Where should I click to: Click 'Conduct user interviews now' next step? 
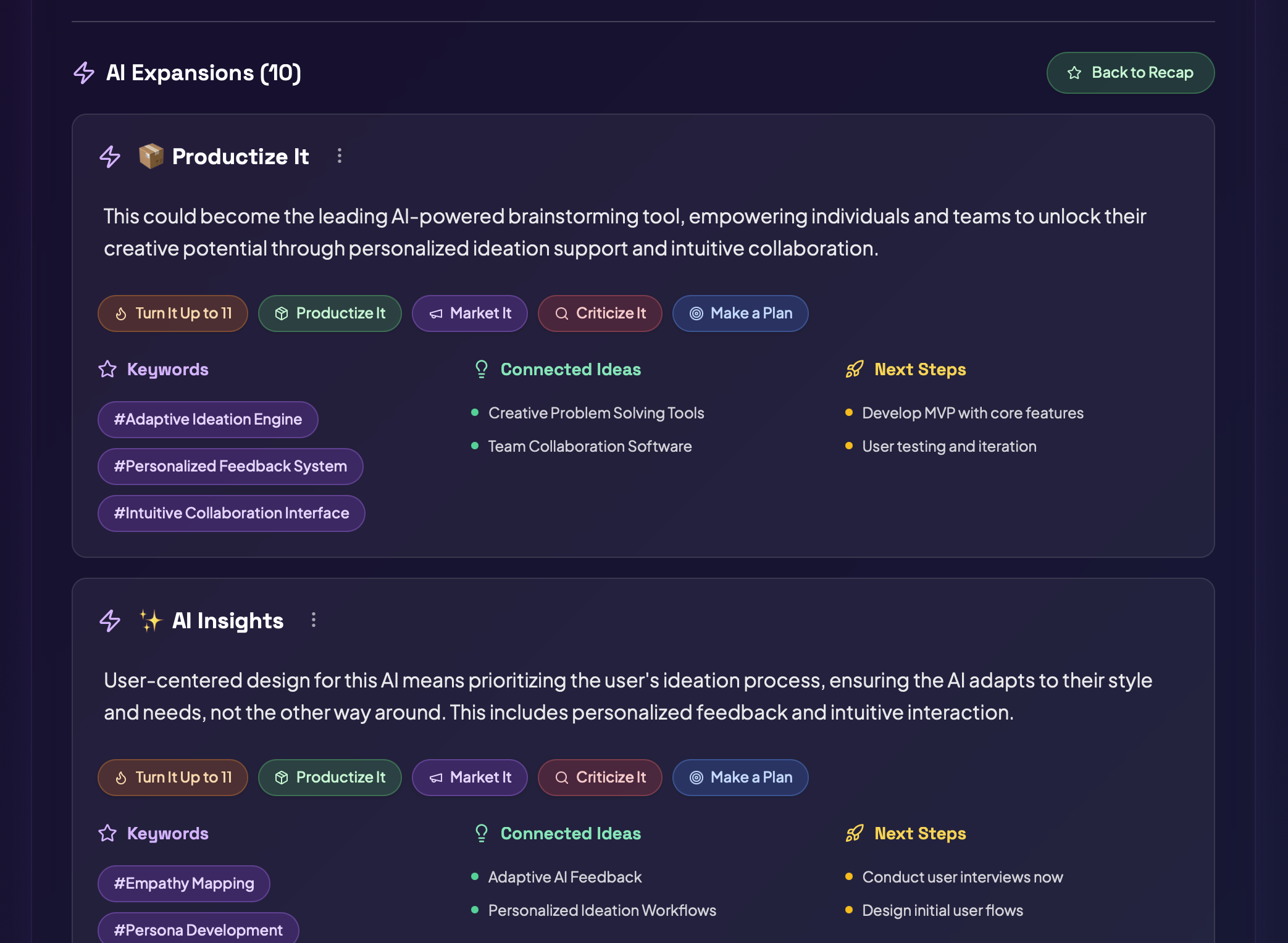pyautogui.click(x=963, y=877)
